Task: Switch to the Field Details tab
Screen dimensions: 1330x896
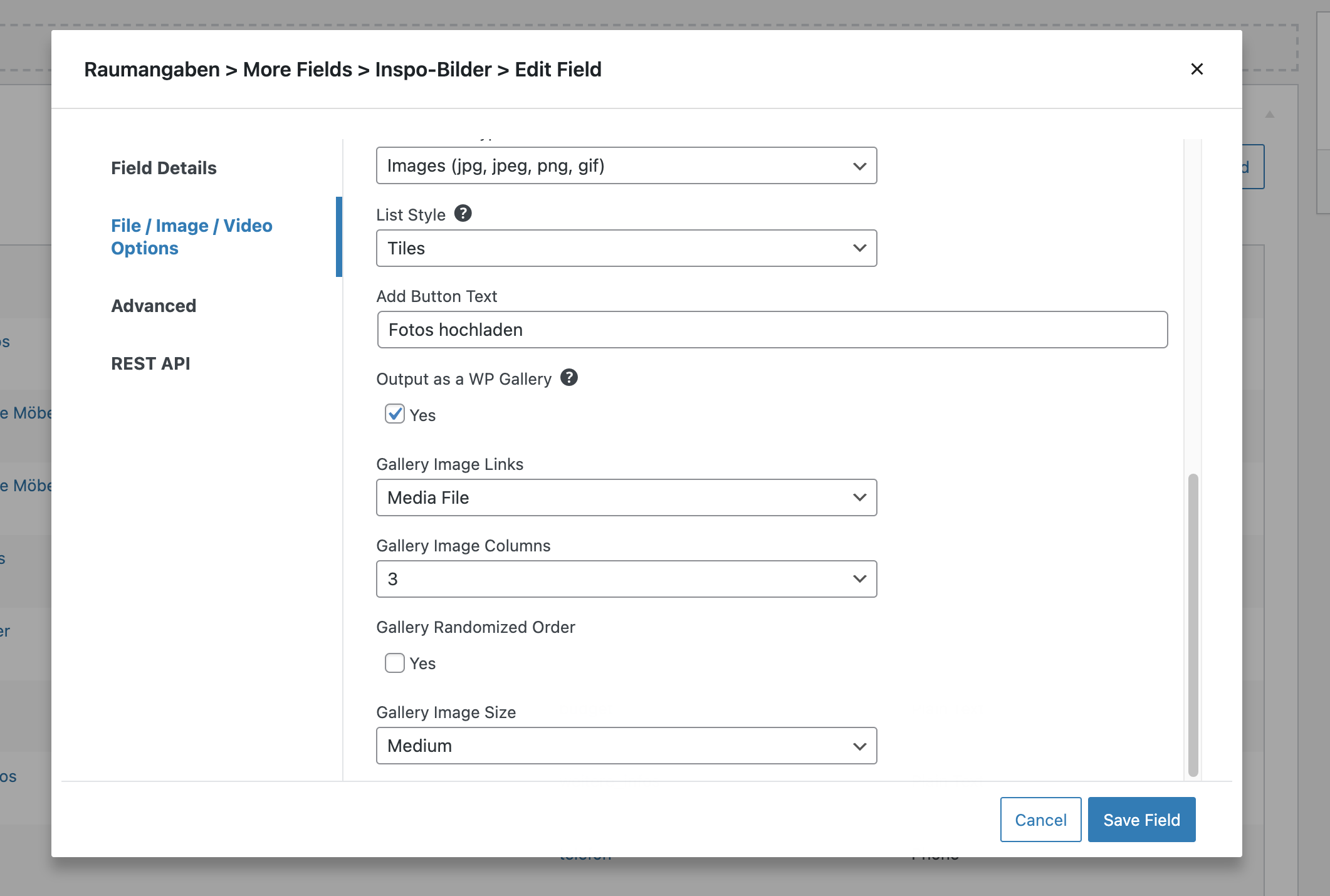Action: click(164, 168)
